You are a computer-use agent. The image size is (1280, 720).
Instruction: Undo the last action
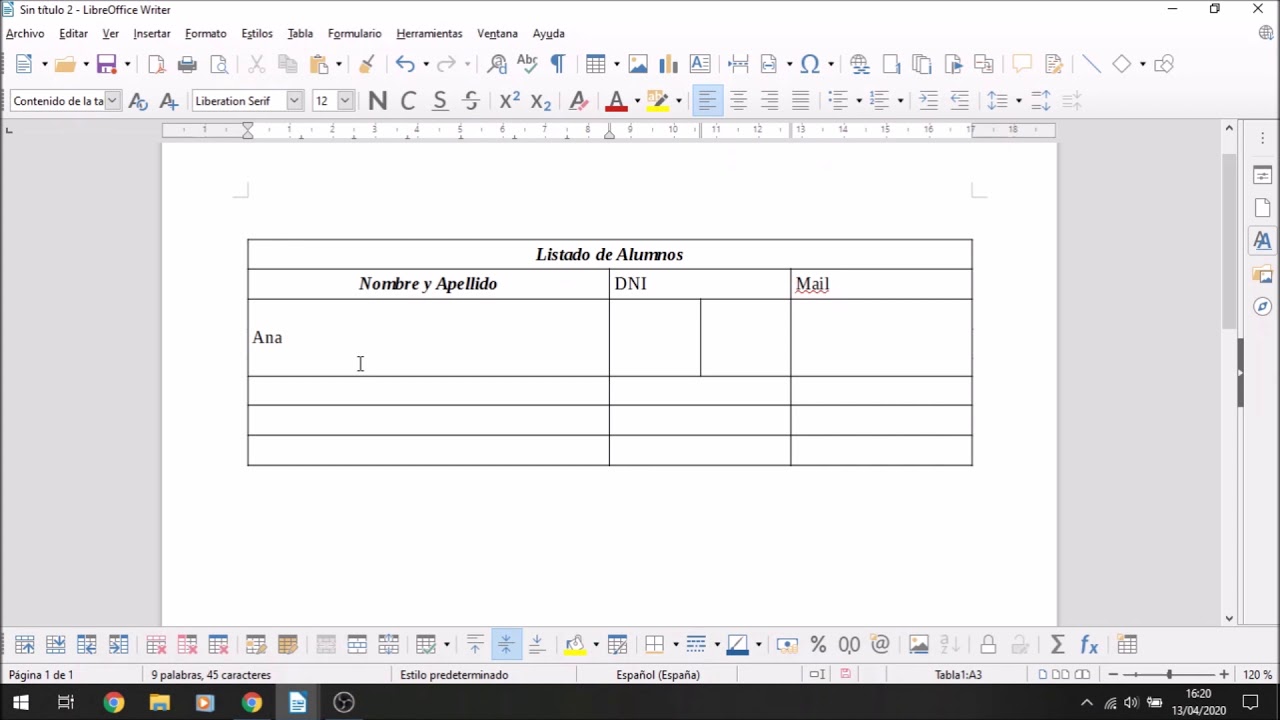click(x=404, y=64)
